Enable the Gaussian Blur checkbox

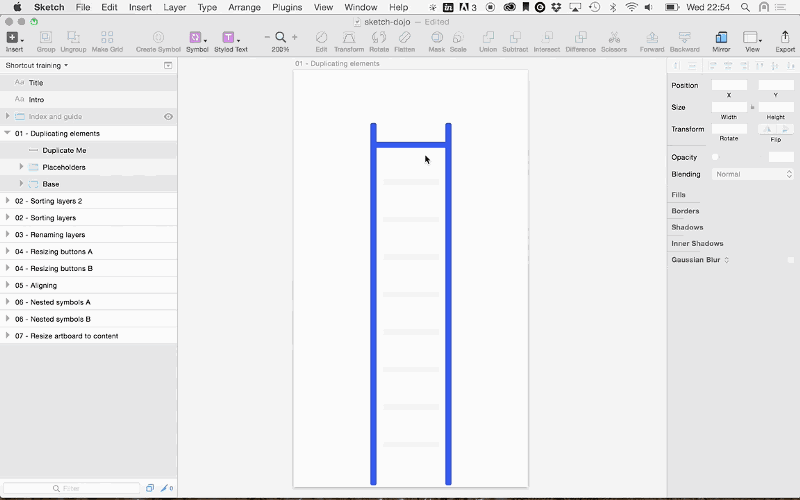point(790,260)
